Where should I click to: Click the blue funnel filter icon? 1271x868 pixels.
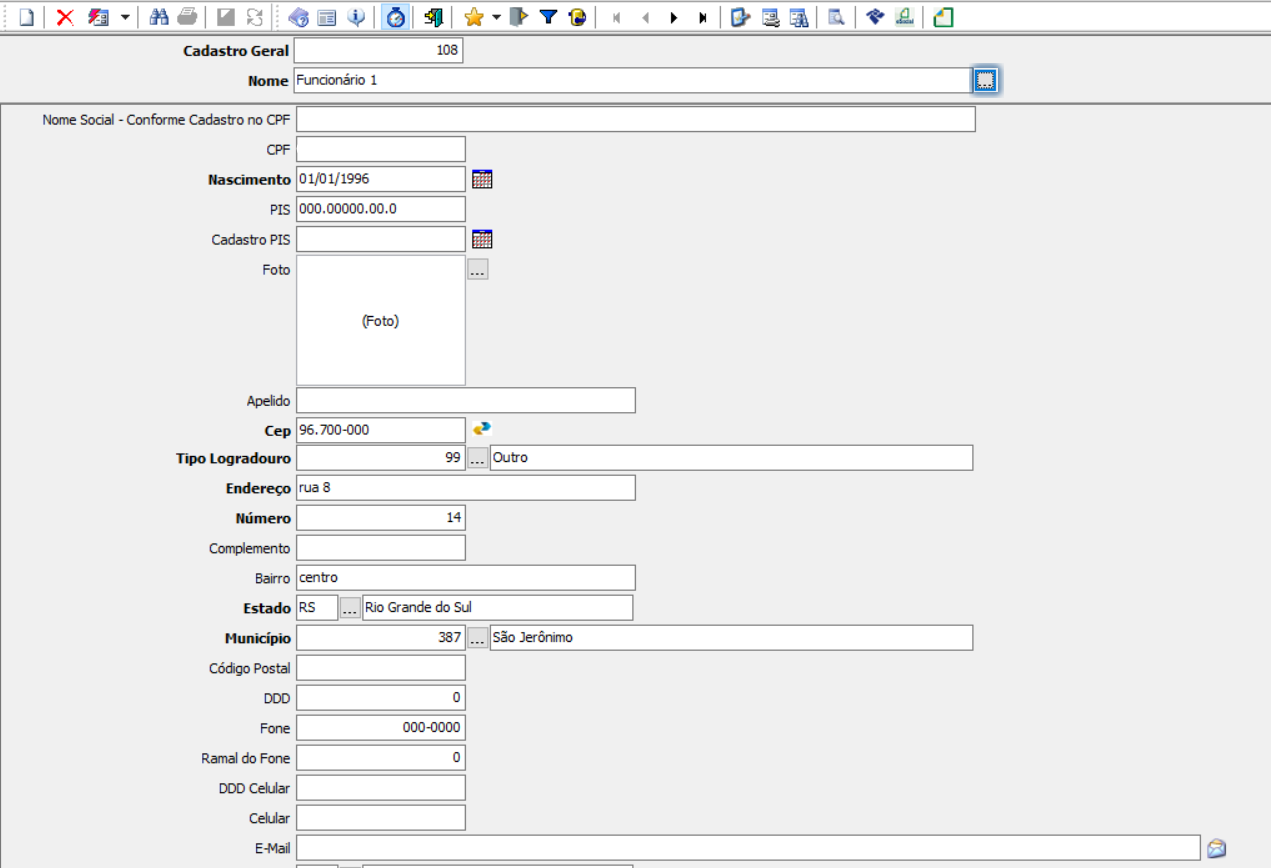click(548, 17)
